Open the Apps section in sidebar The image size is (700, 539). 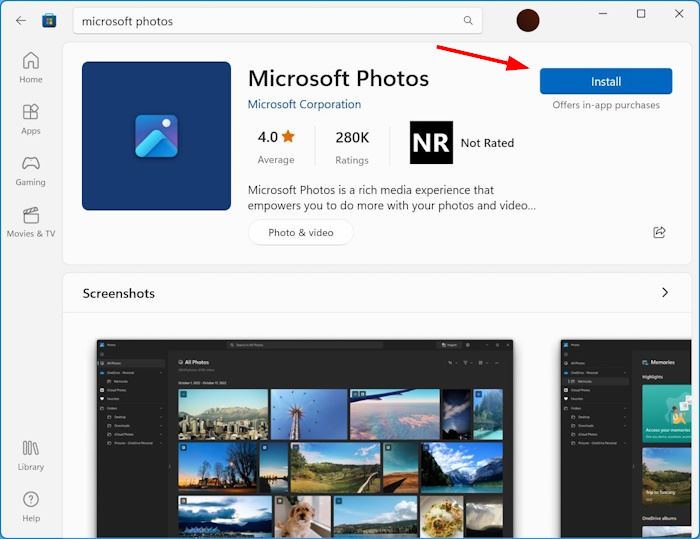coord(31,119)
